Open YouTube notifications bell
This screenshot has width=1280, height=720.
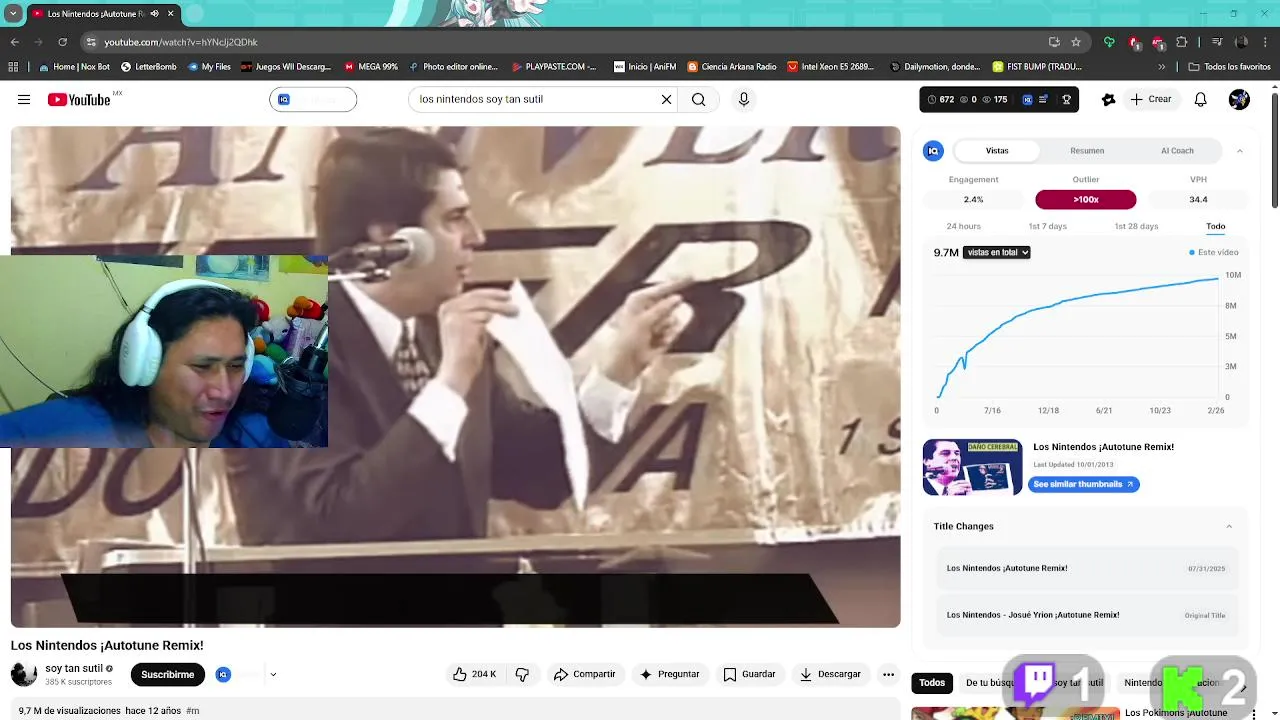tap(1200, 99)
